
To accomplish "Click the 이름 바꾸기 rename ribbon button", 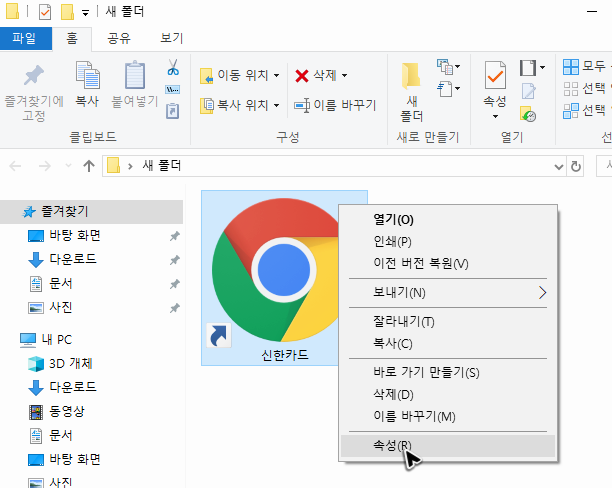I will [335, 105].
